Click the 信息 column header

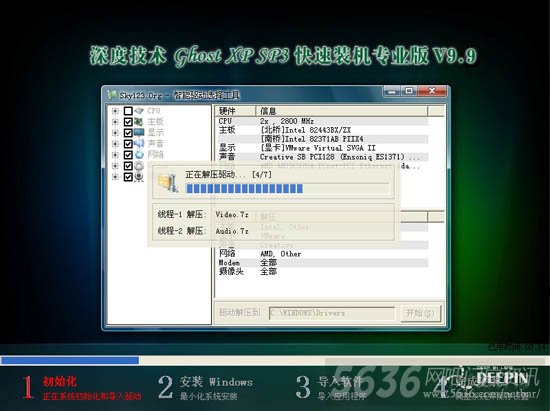[x=342, y=111]
